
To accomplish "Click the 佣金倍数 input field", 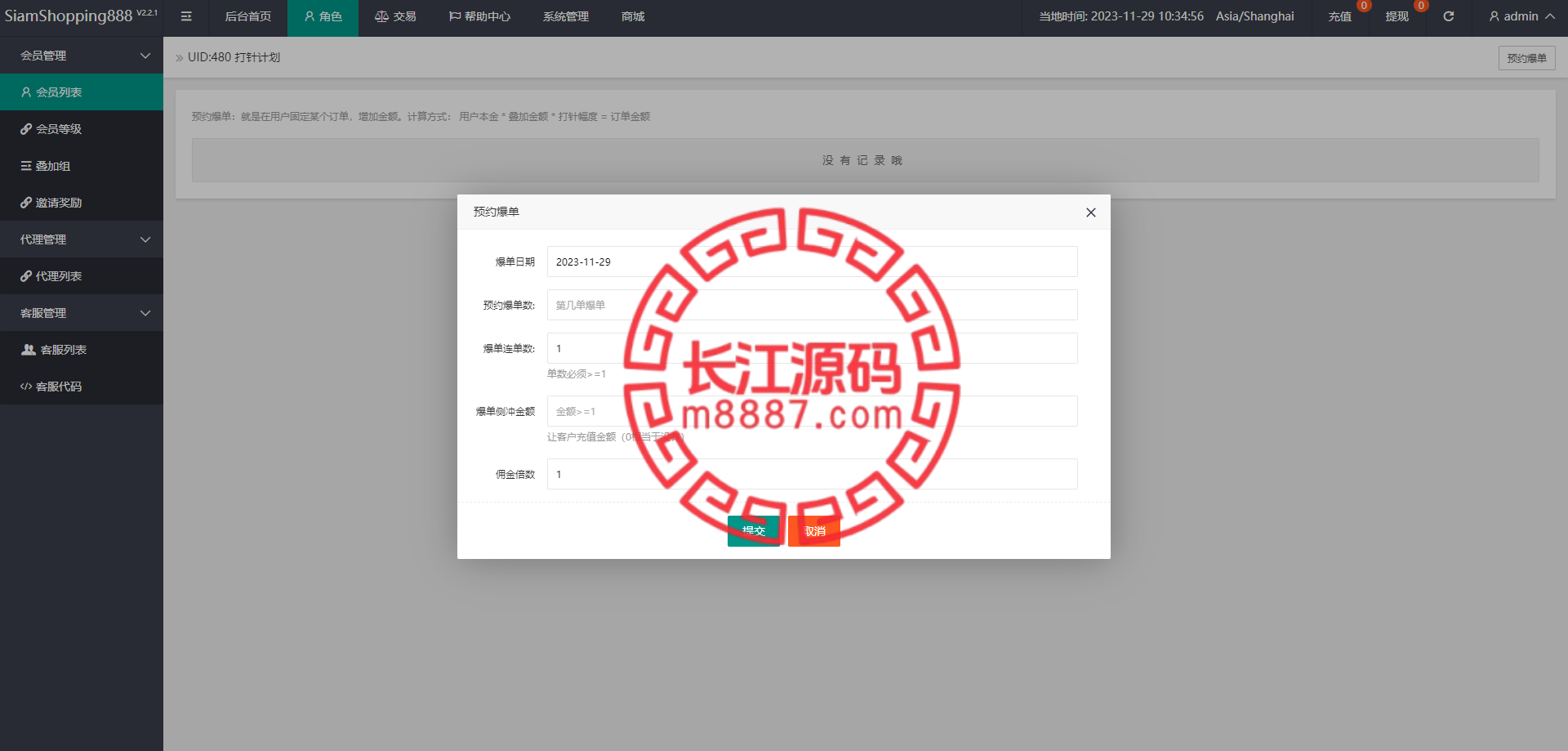I will (812, 474).
